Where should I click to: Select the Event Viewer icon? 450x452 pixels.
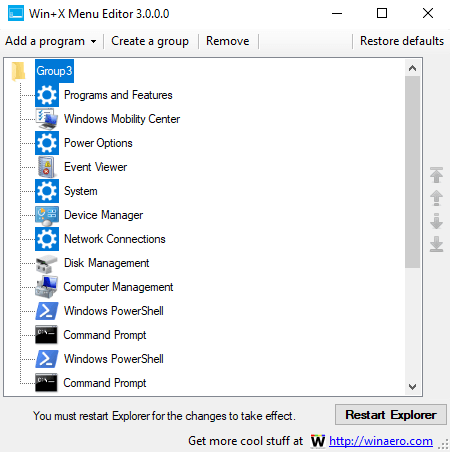(x=47, y=167)
